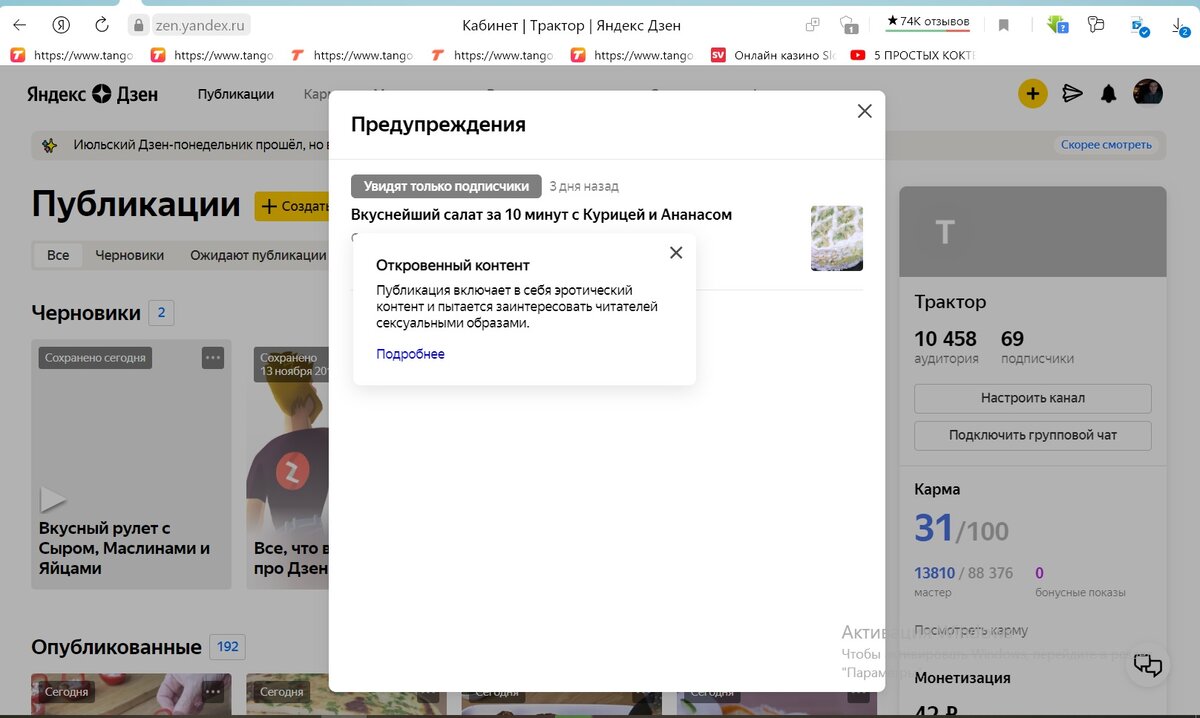The image size is (1200, 718).
Task: Click the Опубликованные count badge 192
Action: pos(228,647)
